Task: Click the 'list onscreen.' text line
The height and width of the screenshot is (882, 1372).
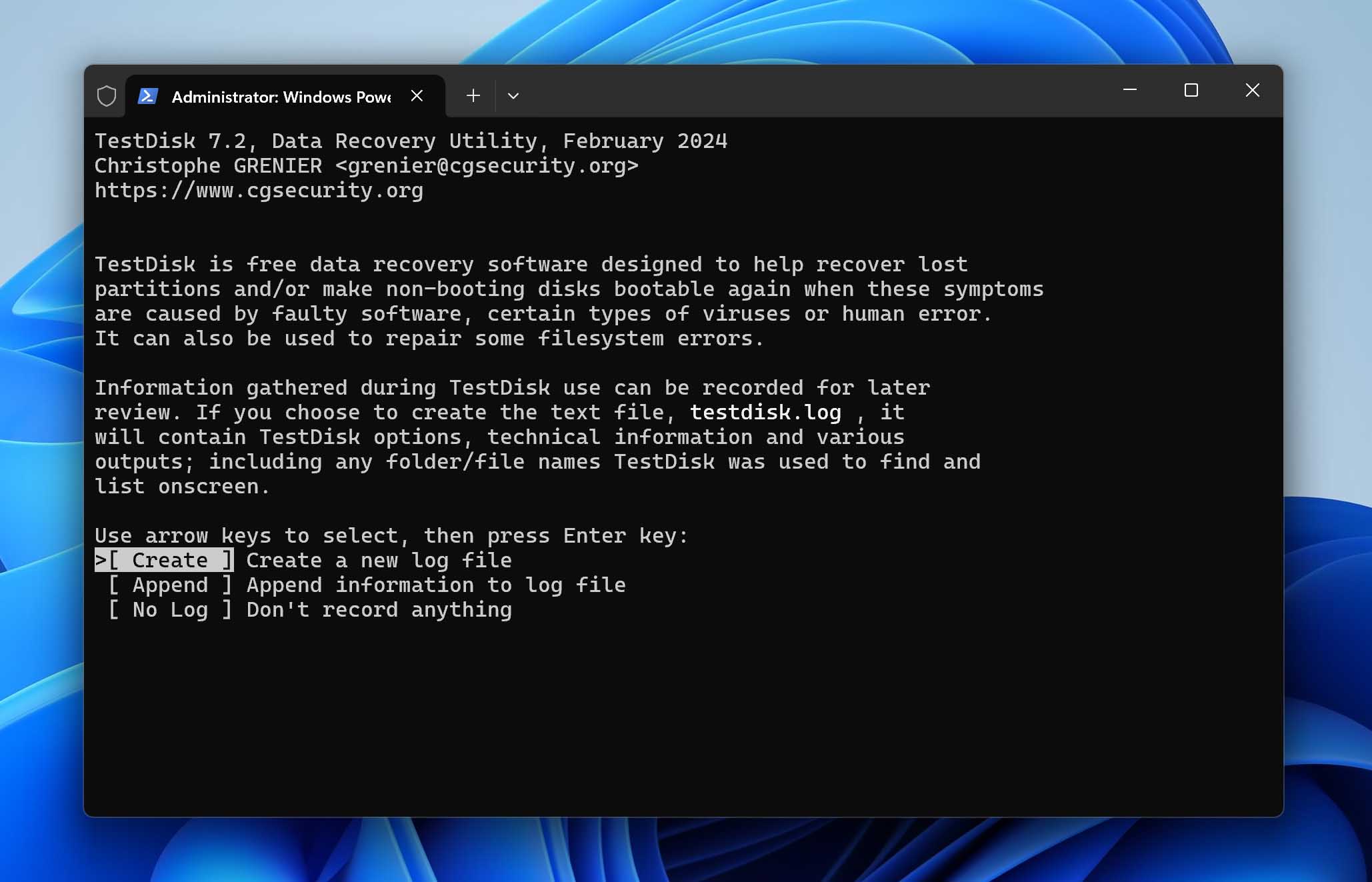Action: click(x=182, y=487)
